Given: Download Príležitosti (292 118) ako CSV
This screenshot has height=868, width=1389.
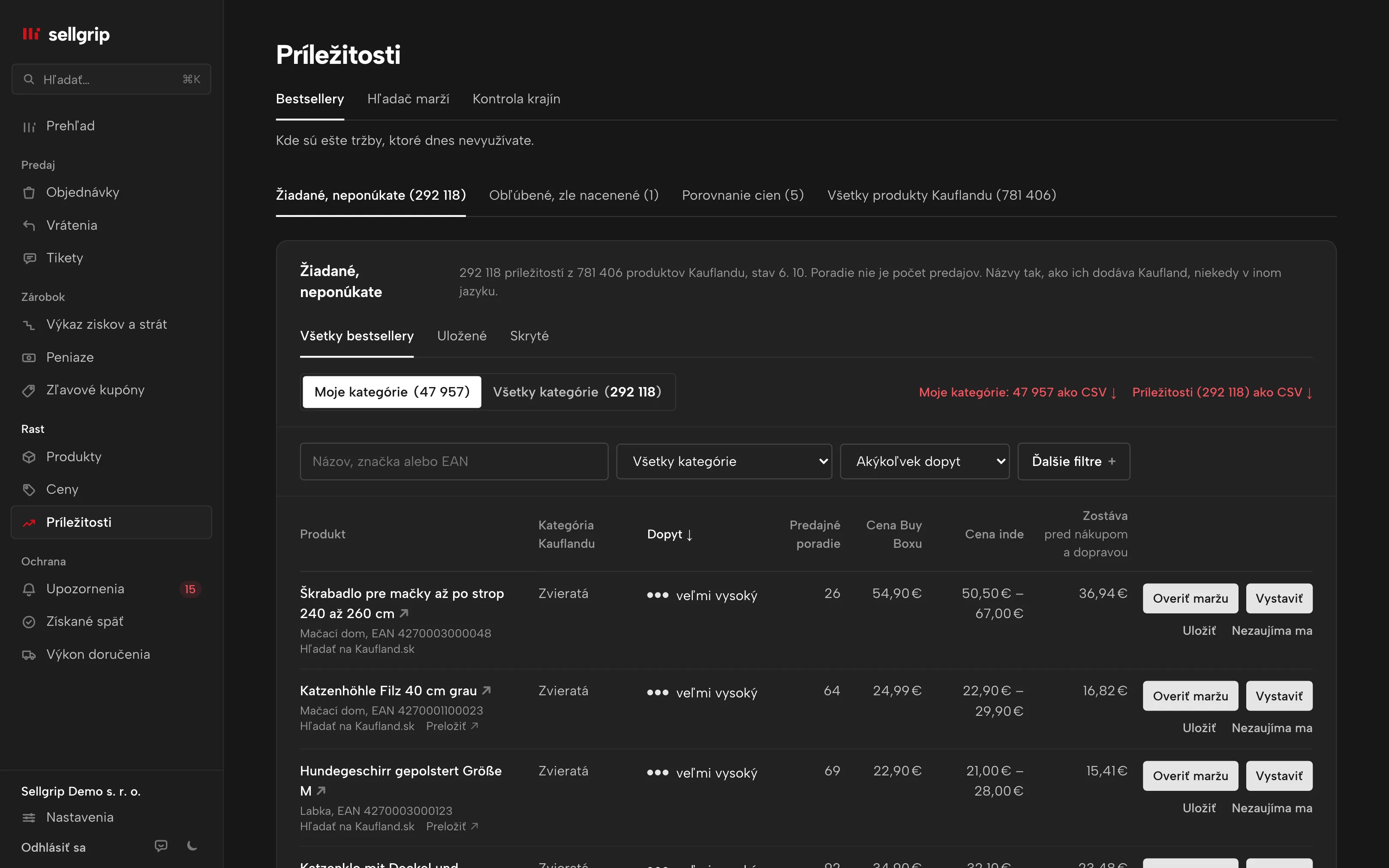Looking at the screenshot, I should (1222, 392).
